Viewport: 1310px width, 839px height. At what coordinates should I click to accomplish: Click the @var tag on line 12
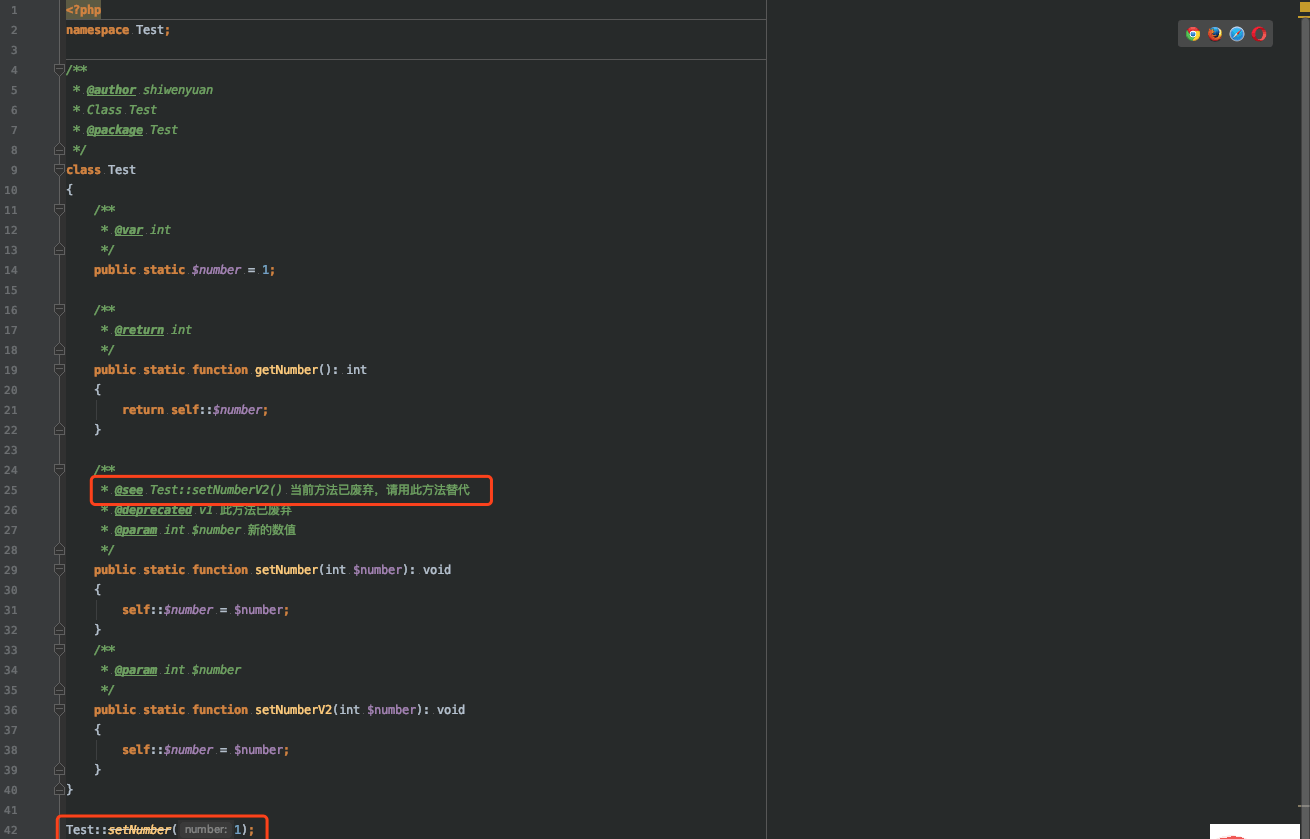click(129, 230)
